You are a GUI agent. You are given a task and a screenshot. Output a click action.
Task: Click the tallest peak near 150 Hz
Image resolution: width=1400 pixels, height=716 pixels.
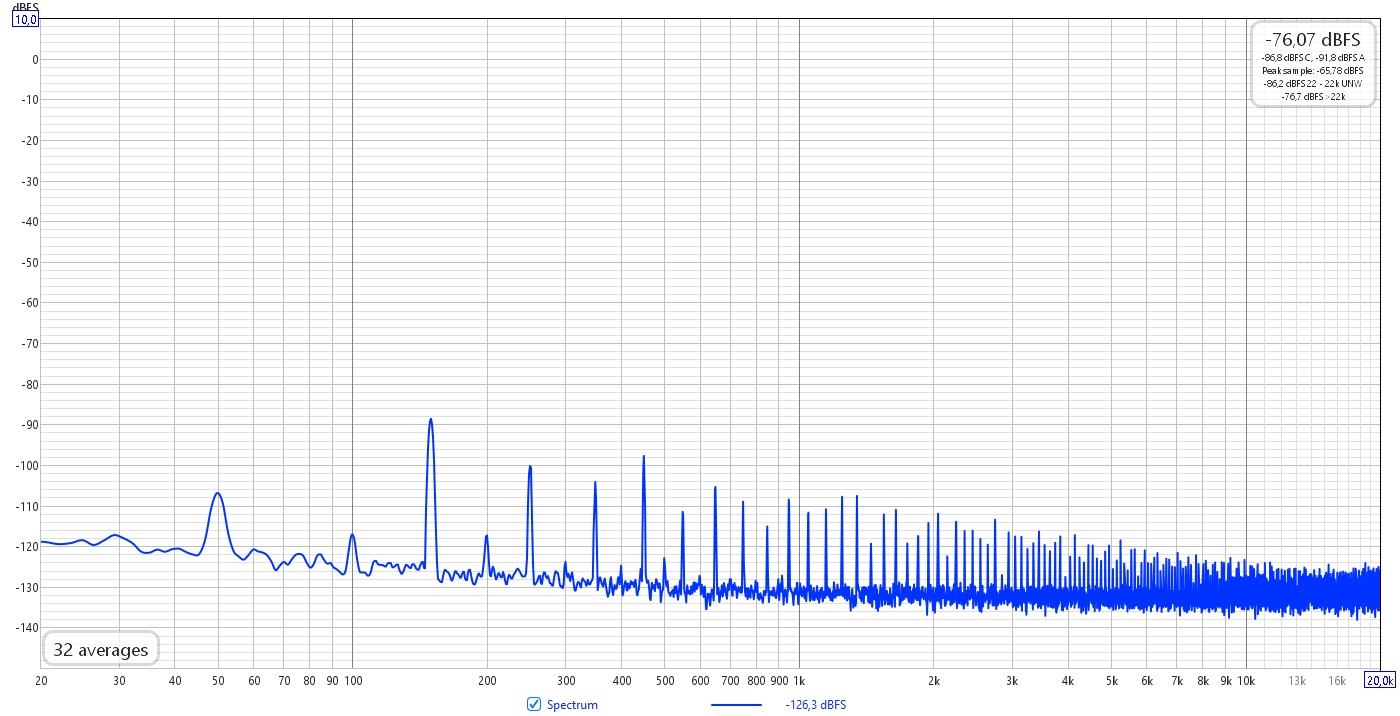click(430, 420)
